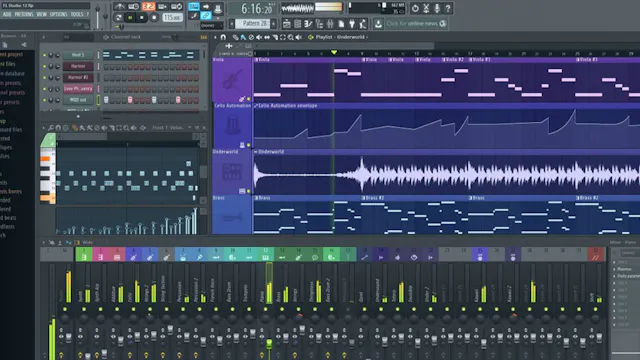Open the mixer via its shortcut icon
This screenshot has width=640, height=360.
tap(330, 24)
